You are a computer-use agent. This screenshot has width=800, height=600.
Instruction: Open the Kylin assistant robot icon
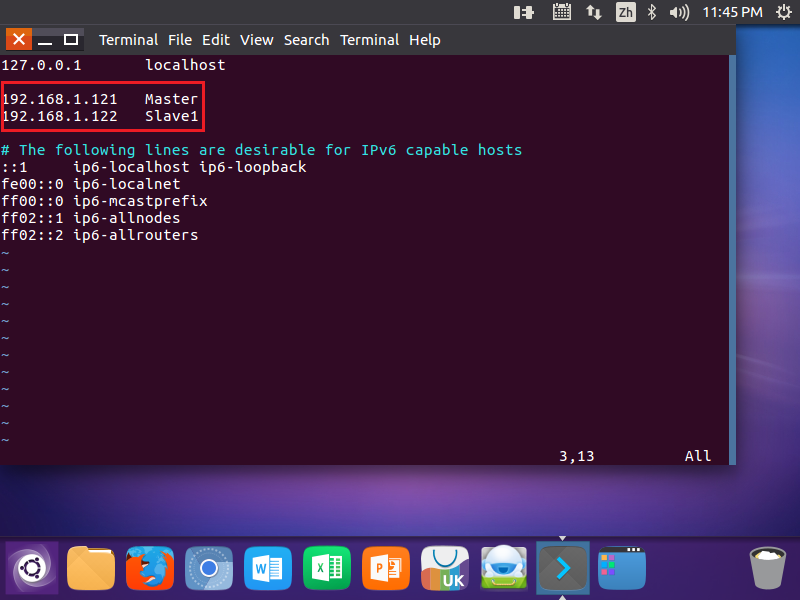click(504, 568)
